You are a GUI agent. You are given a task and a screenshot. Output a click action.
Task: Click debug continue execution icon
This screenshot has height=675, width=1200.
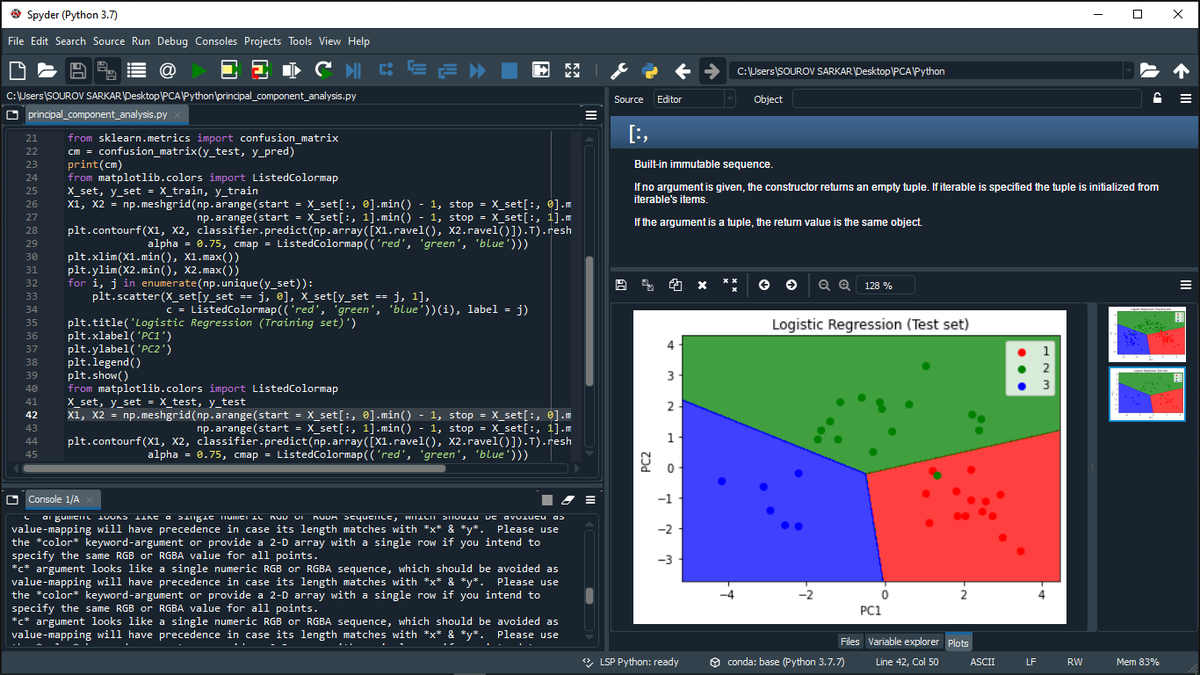[x=478, y=71]
